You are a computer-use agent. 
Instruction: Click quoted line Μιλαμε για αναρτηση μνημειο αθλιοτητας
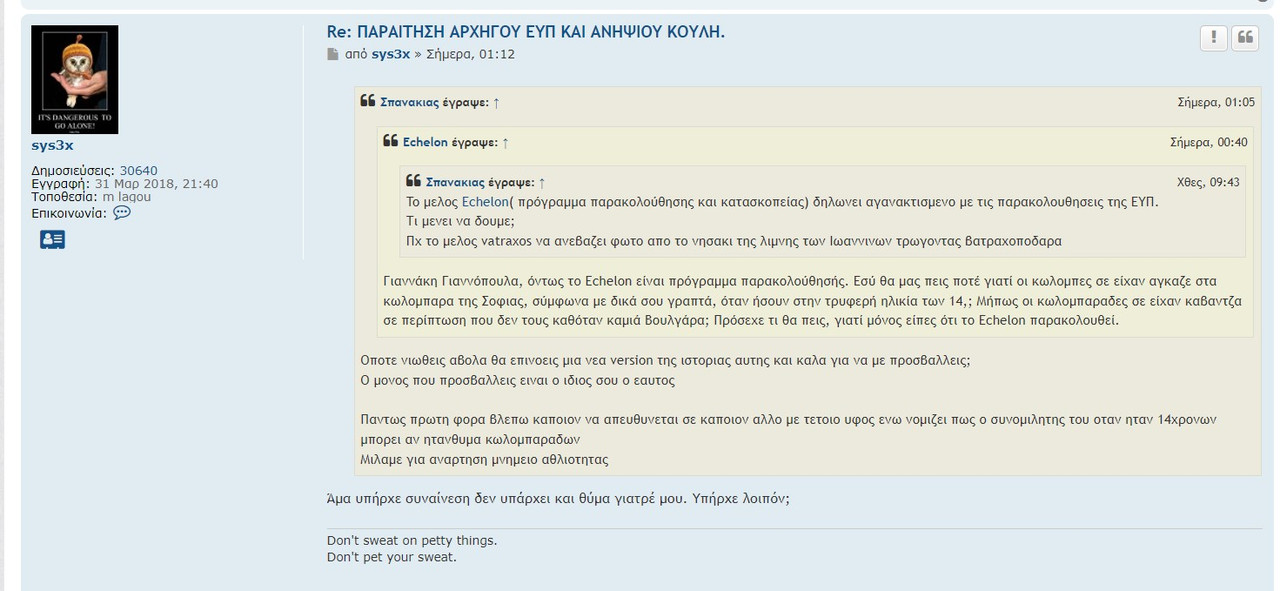[484, 460]
